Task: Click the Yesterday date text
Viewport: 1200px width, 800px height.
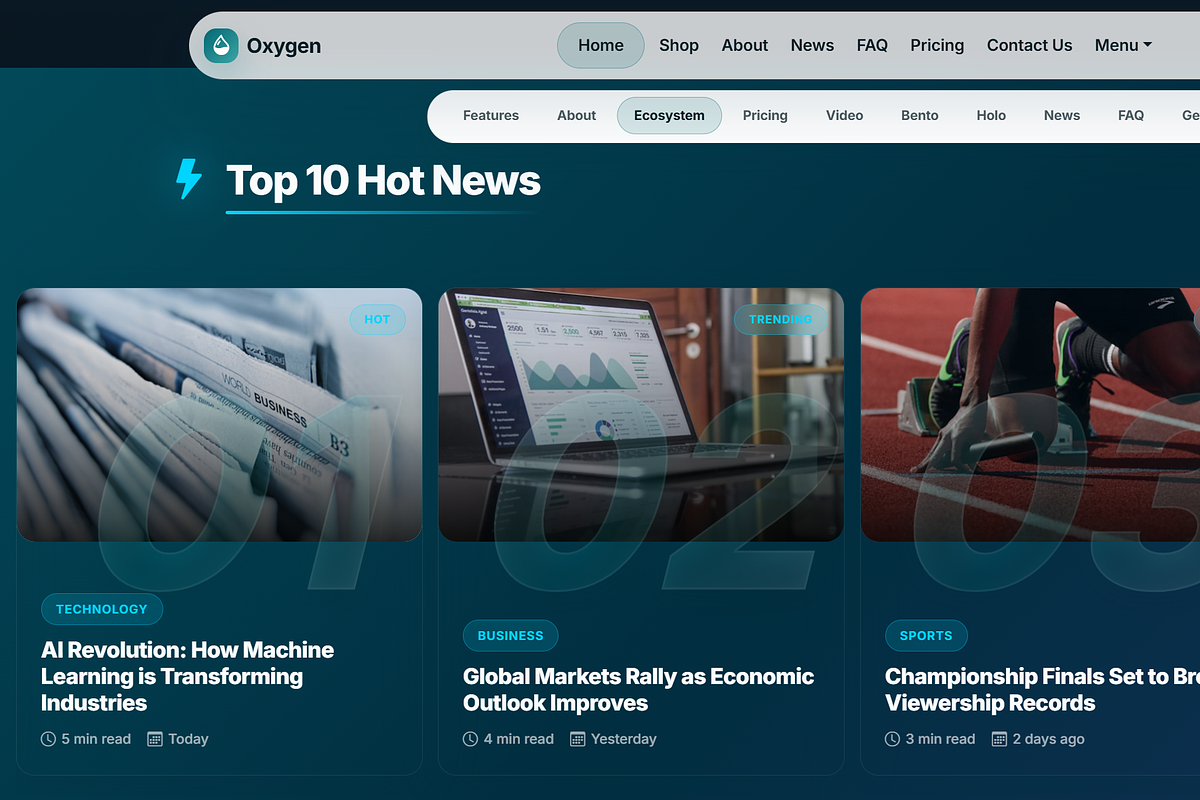Action: click(x=624, y=739)
